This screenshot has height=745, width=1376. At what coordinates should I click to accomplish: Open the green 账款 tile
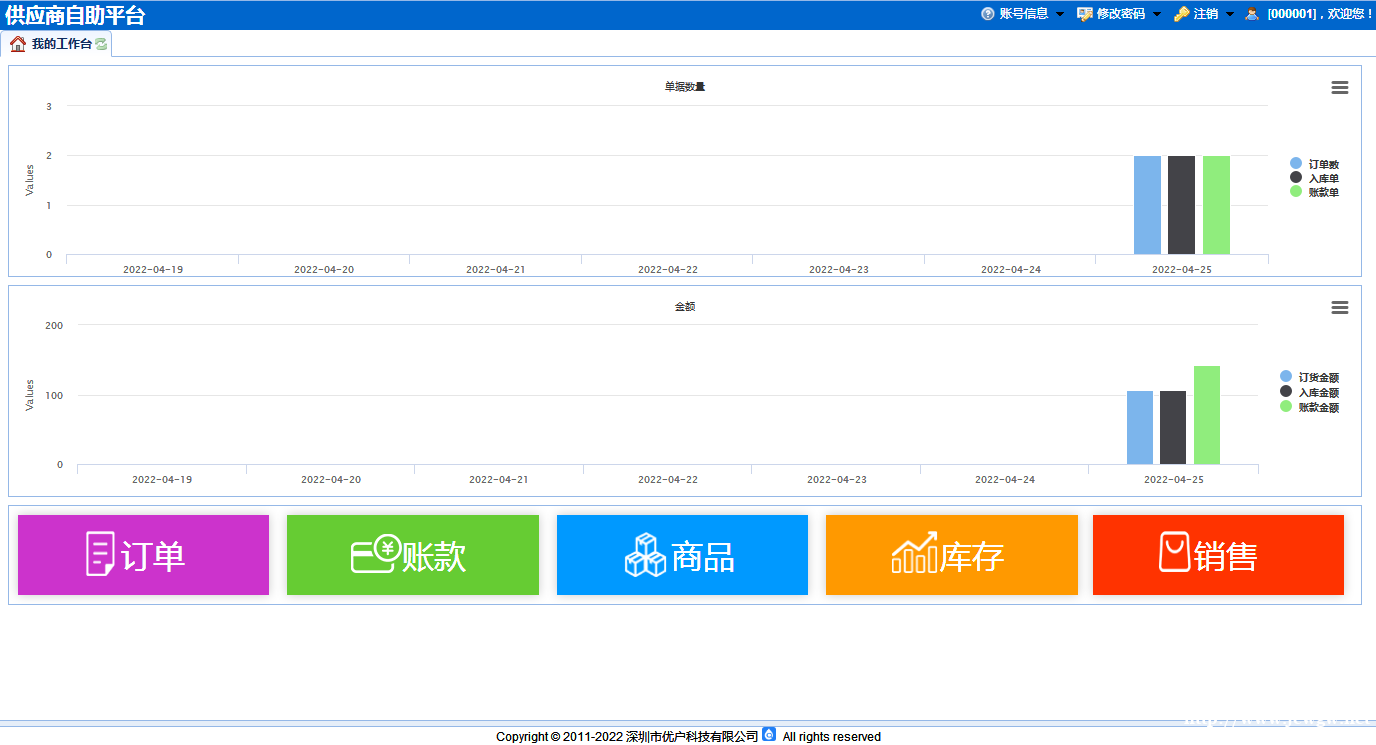pyautogui.click(x=412, y=555)
